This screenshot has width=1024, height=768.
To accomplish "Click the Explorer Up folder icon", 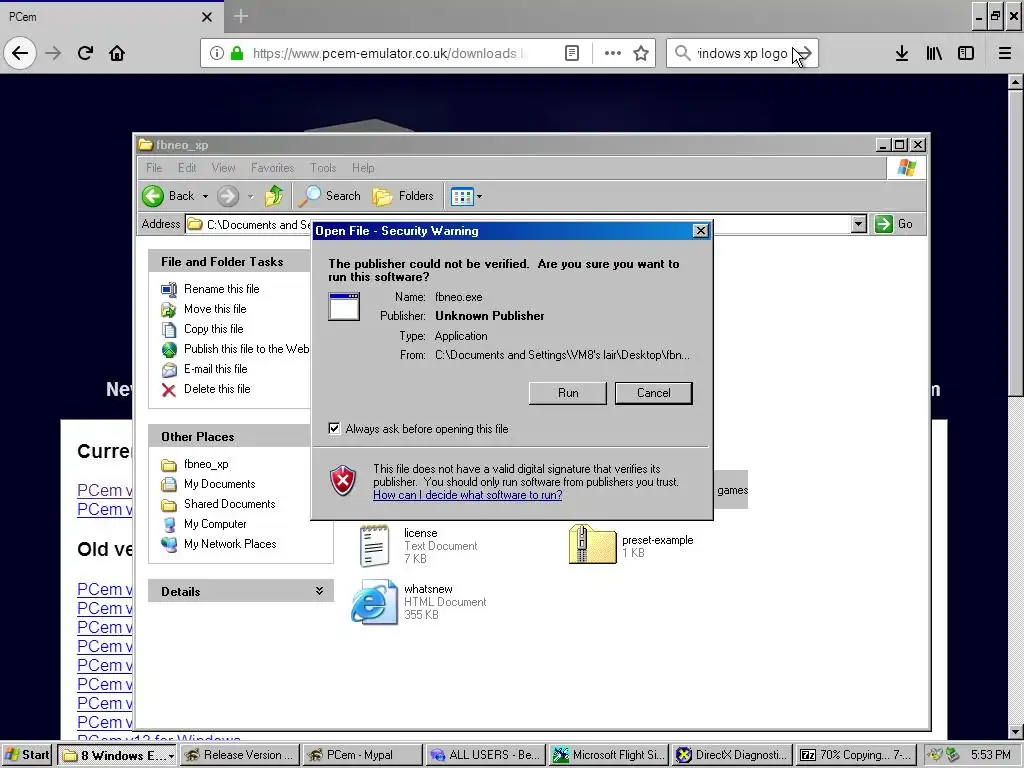I will coord(274,196).
